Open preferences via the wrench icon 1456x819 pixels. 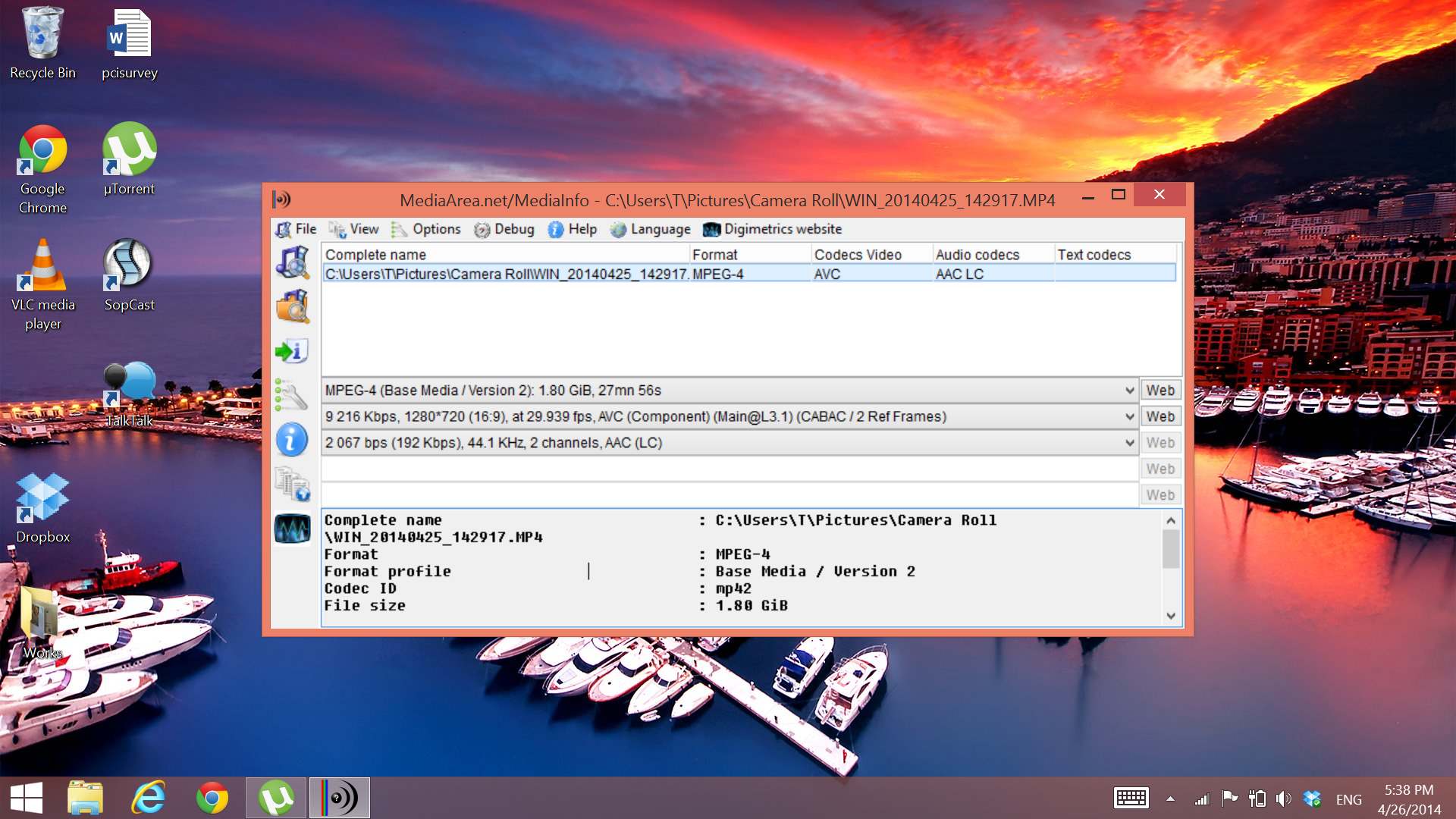(291, 395)
